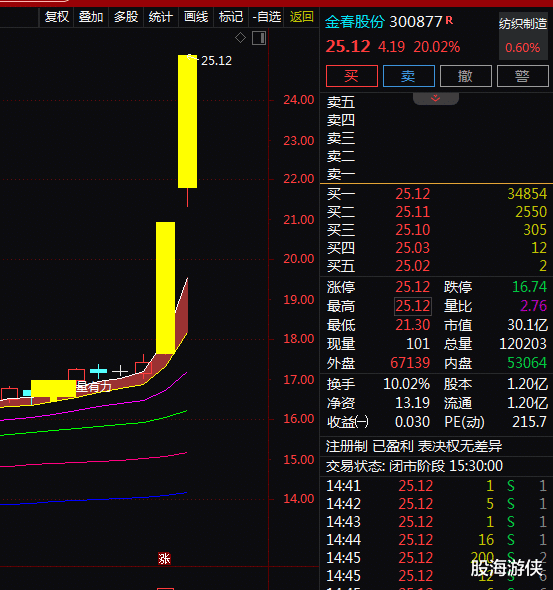Open the 统计 statistics tool
Viewport: 553px width, 590px height.
tap(161, 17)
